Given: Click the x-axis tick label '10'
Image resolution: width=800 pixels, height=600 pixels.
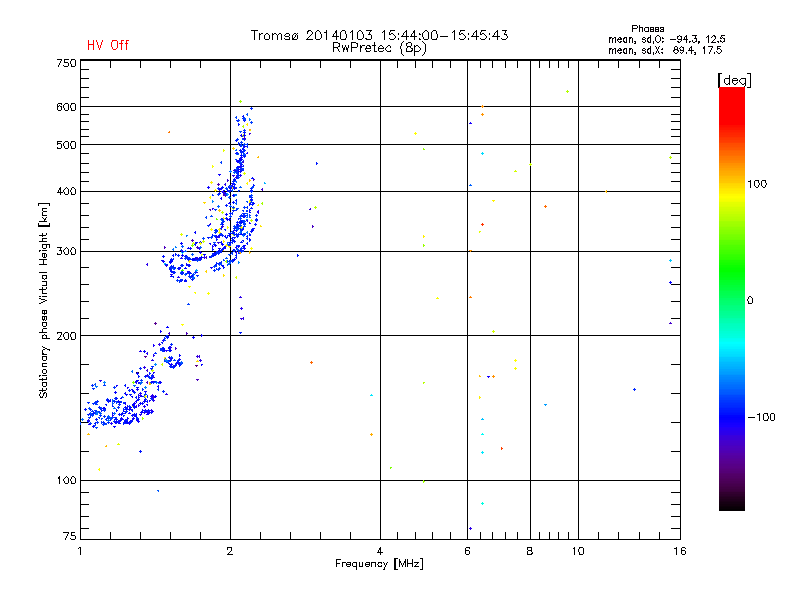Looking at the screenshot, I should tap(578, 551).
